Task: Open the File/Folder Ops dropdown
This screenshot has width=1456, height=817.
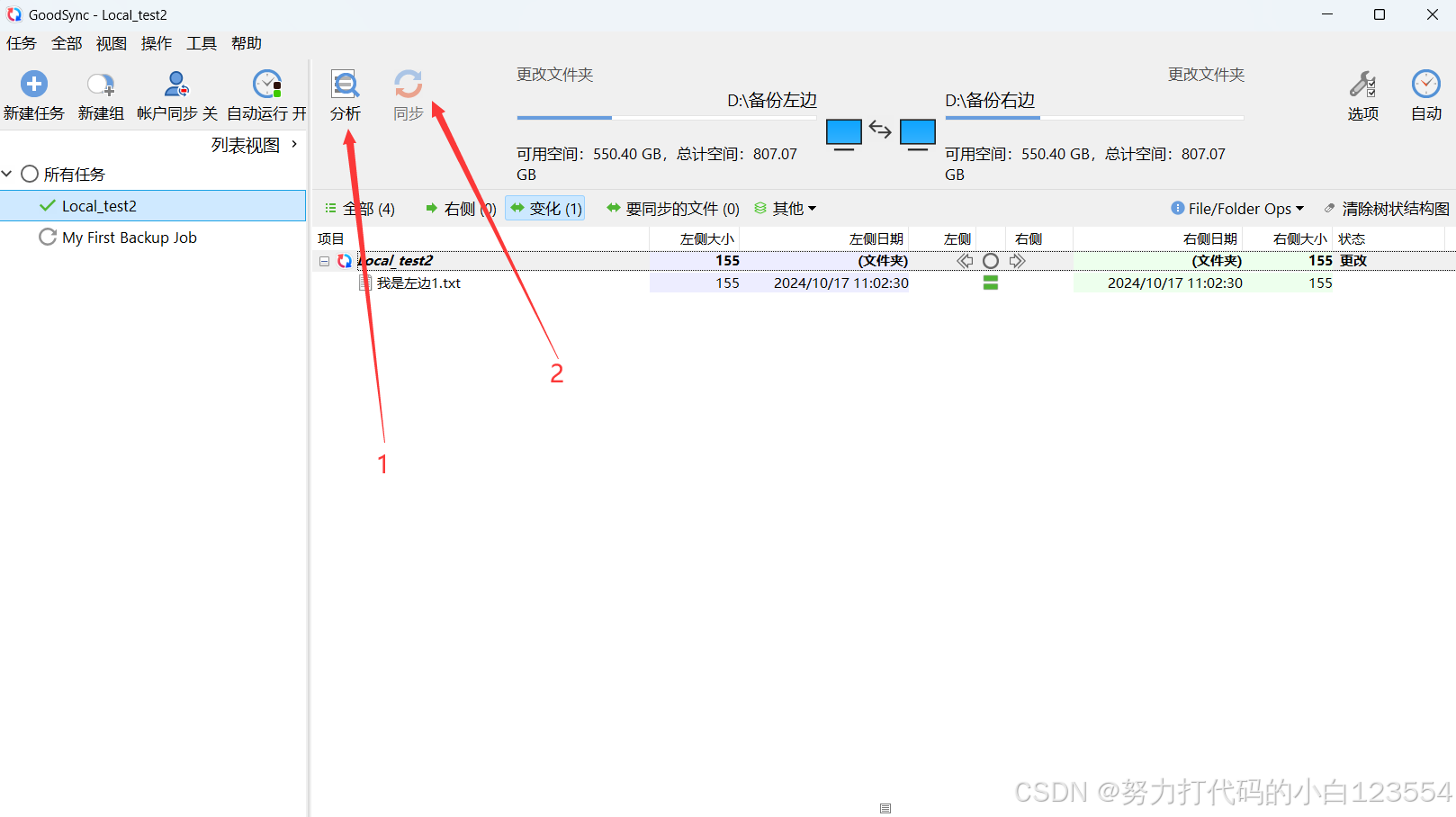Action: (1237, 209)
